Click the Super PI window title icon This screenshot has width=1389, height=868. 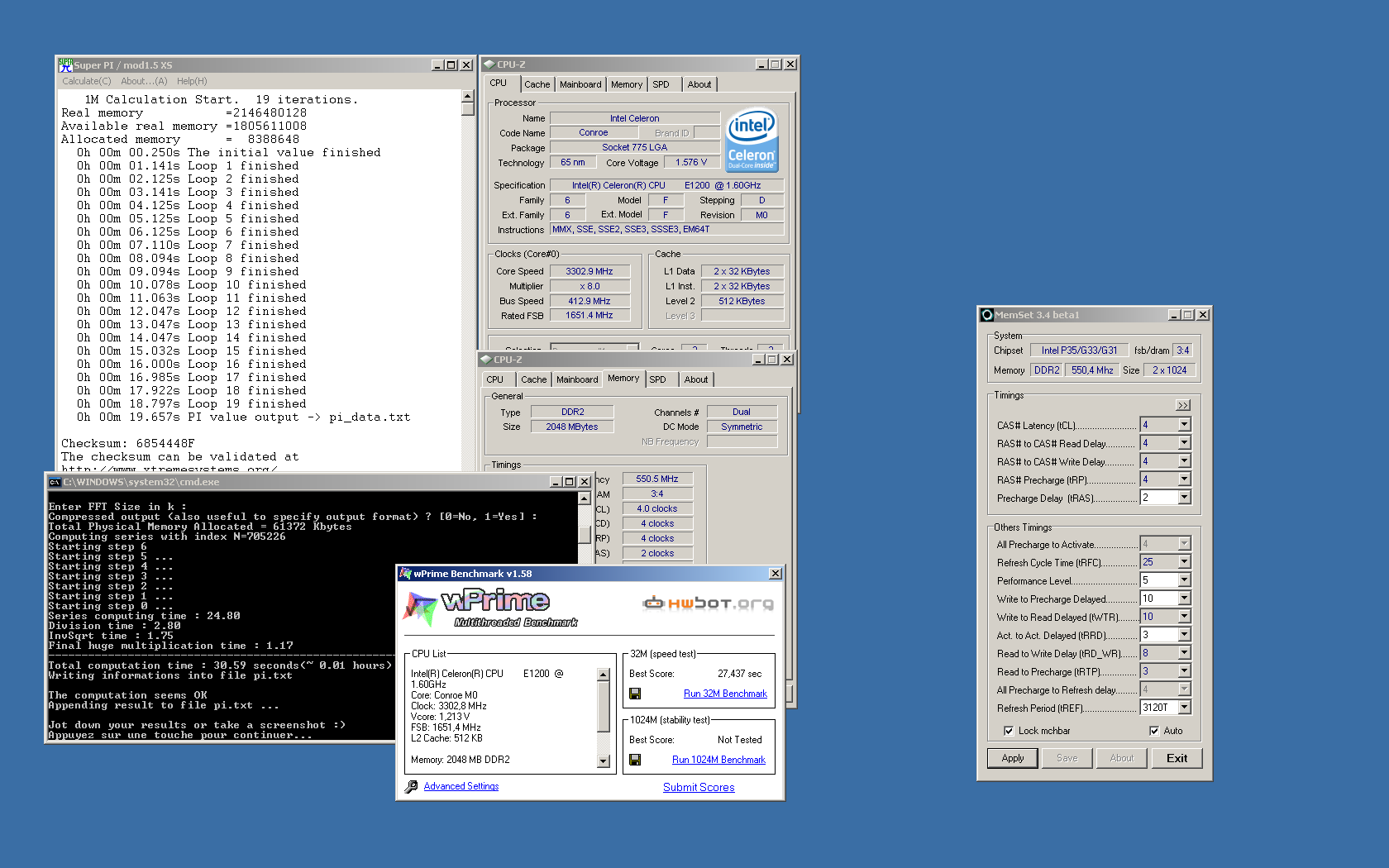(65, 64)
